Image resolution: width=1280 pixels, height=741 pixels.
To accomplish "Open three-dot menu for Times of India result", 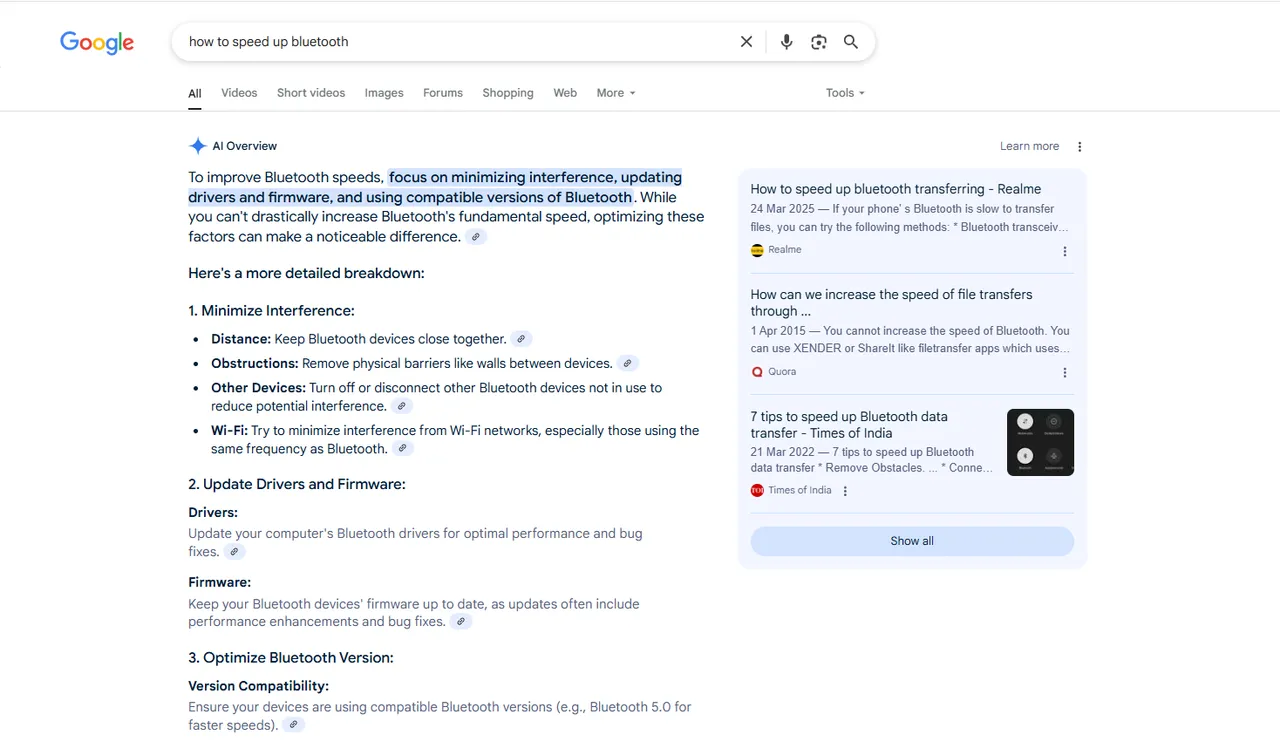I will click(845, 491).
